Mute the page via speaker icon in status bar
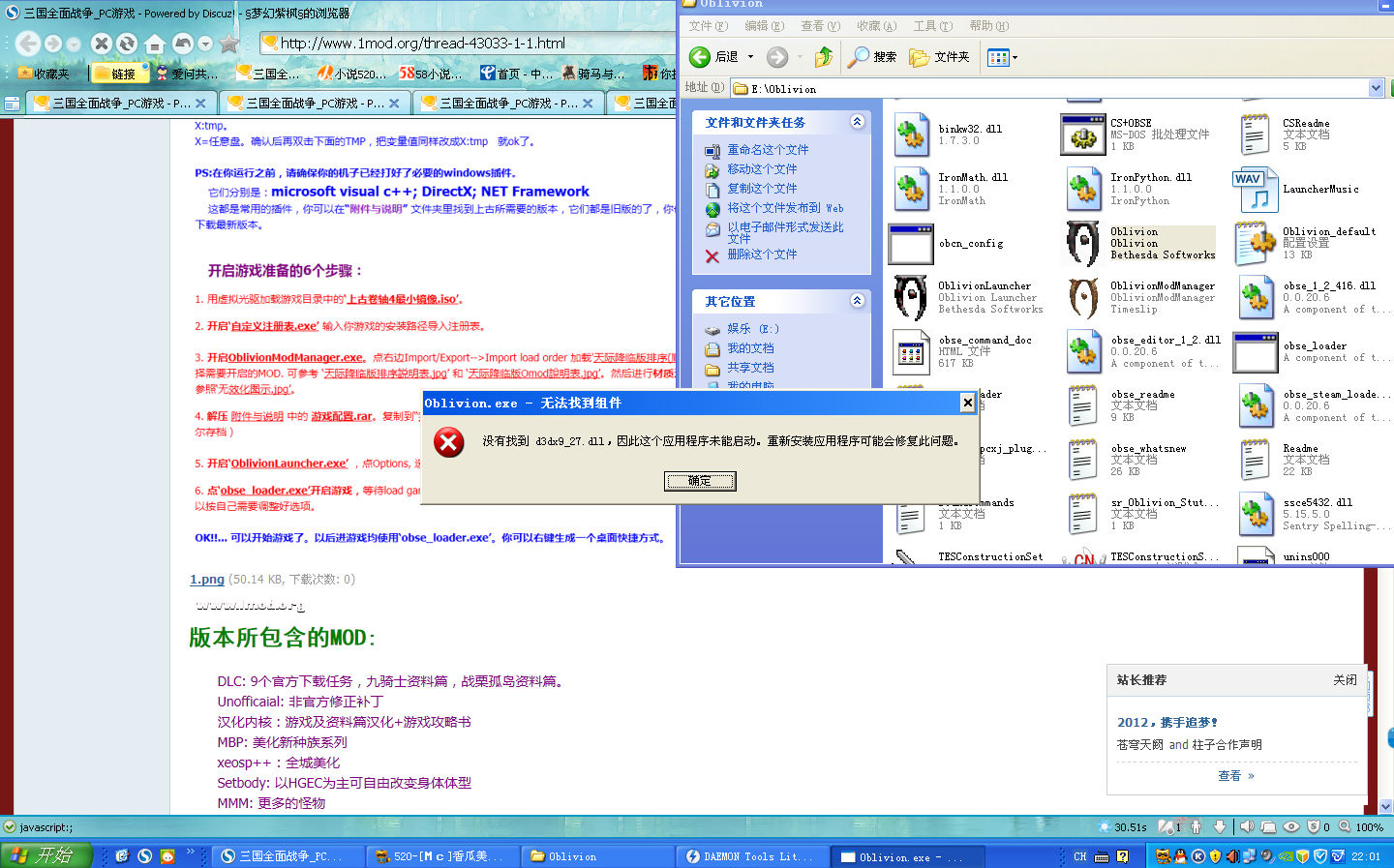The width and height of the screenshot is (1394, 868). 1248,827
